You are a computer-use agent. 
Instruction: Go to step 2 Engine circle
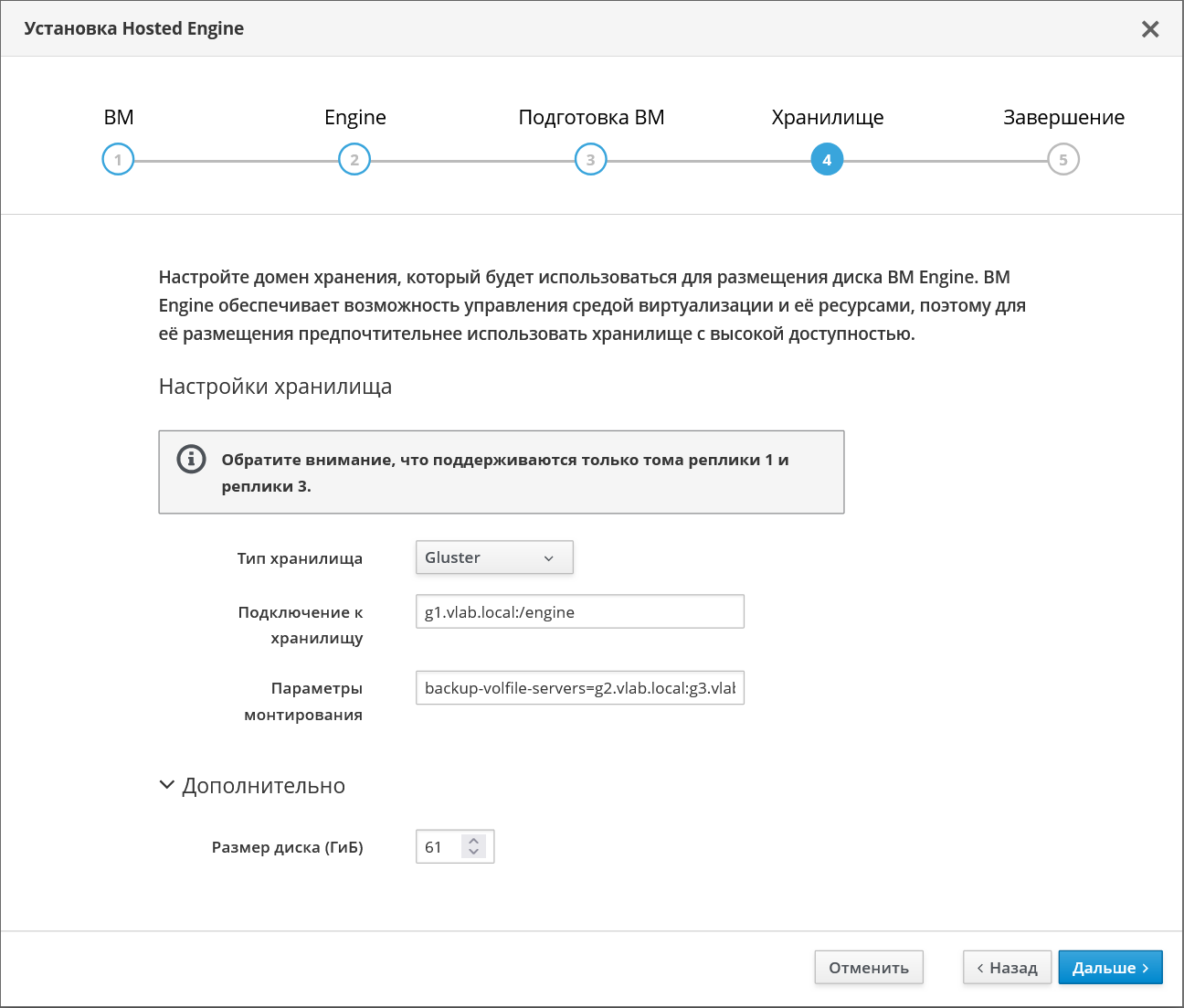(x=354, y=160)
